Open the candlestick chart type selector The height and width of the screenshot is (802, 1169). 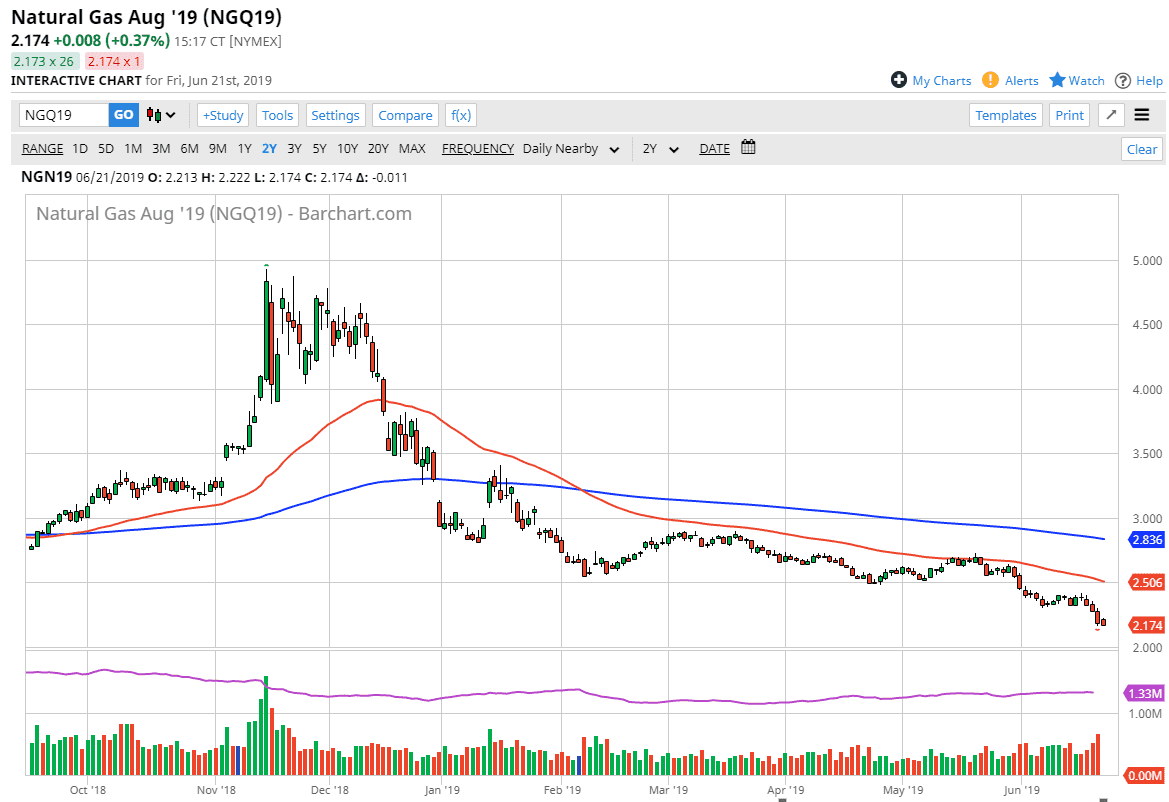(161, 115)
